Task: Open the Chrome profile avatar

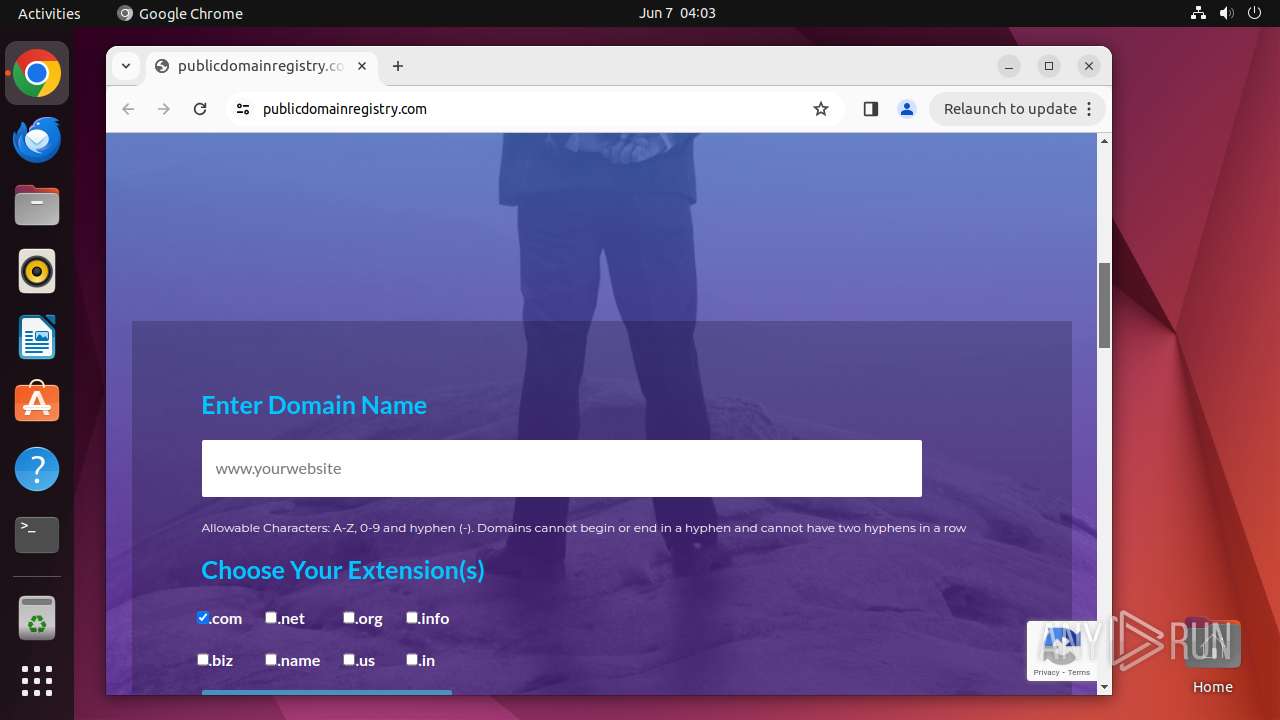Action: (907, 109)
